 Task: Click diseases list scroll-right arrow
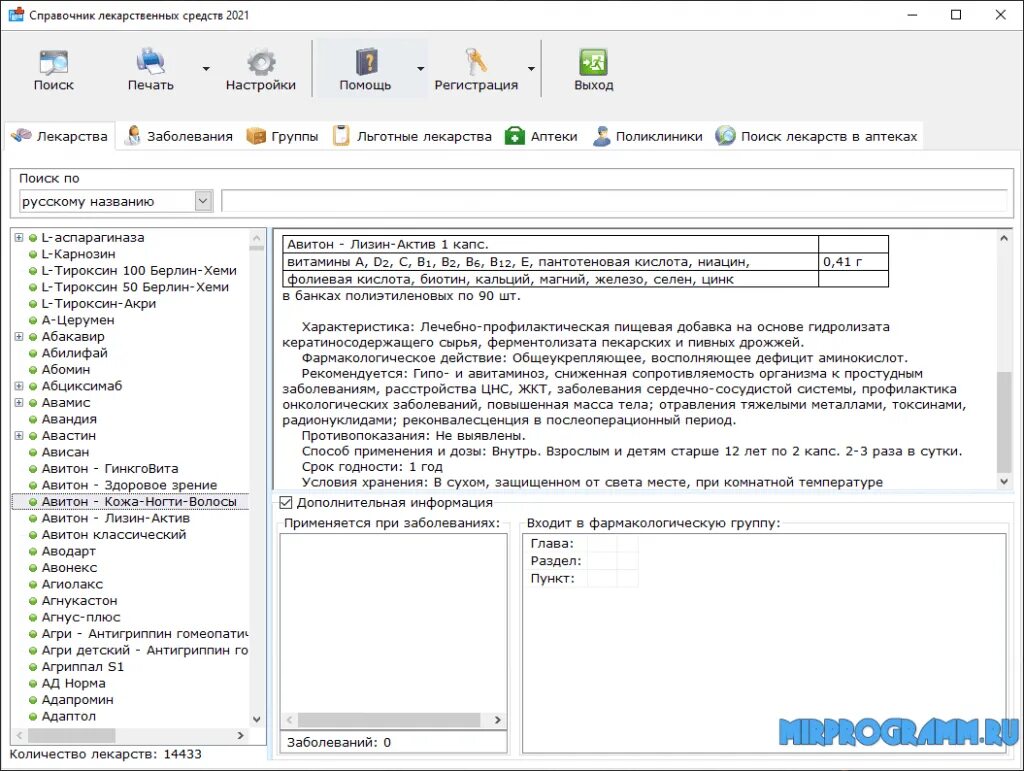[x=498, y=720]
